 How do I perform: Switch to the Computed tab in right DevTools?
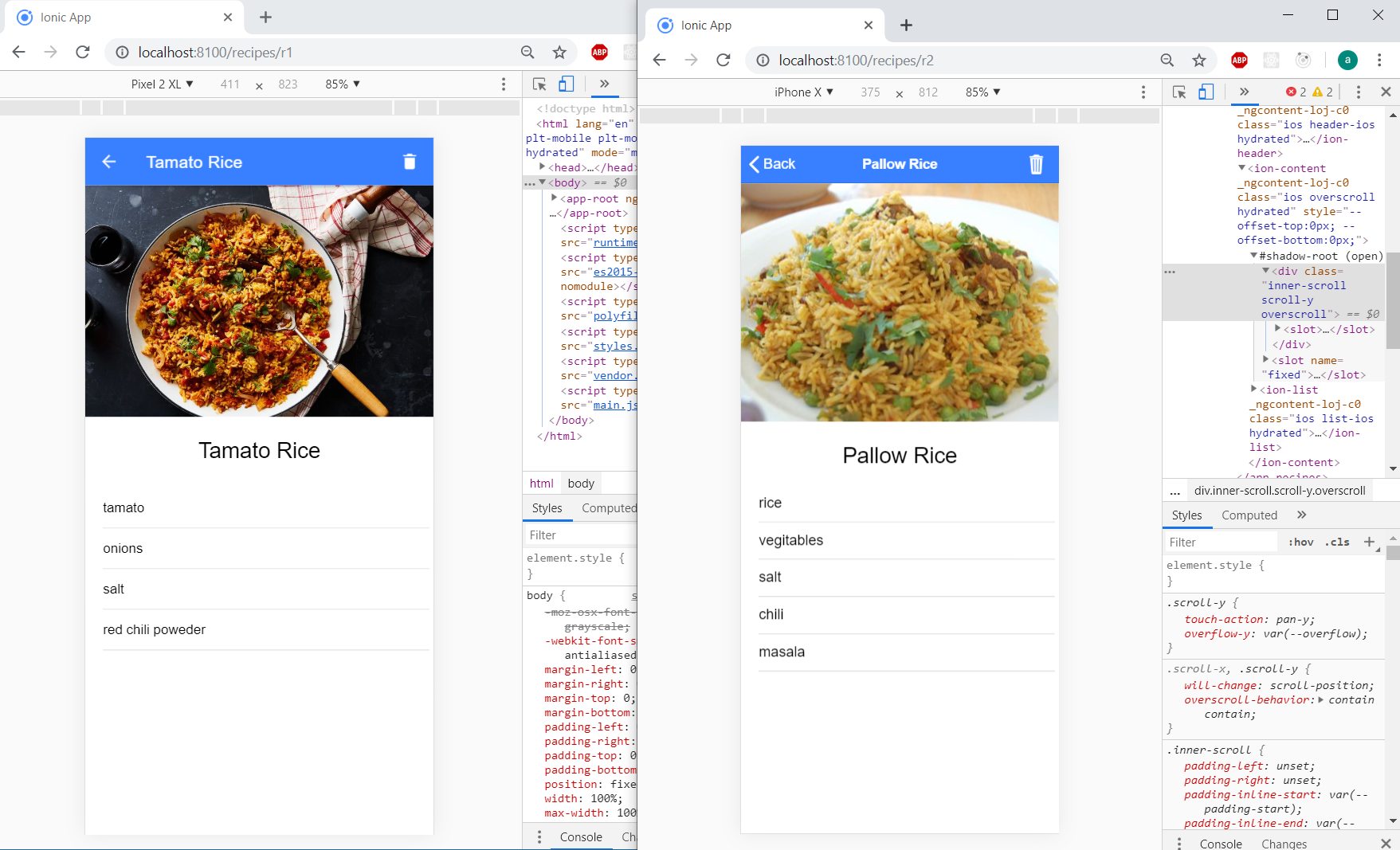(x=1249, y=515)
